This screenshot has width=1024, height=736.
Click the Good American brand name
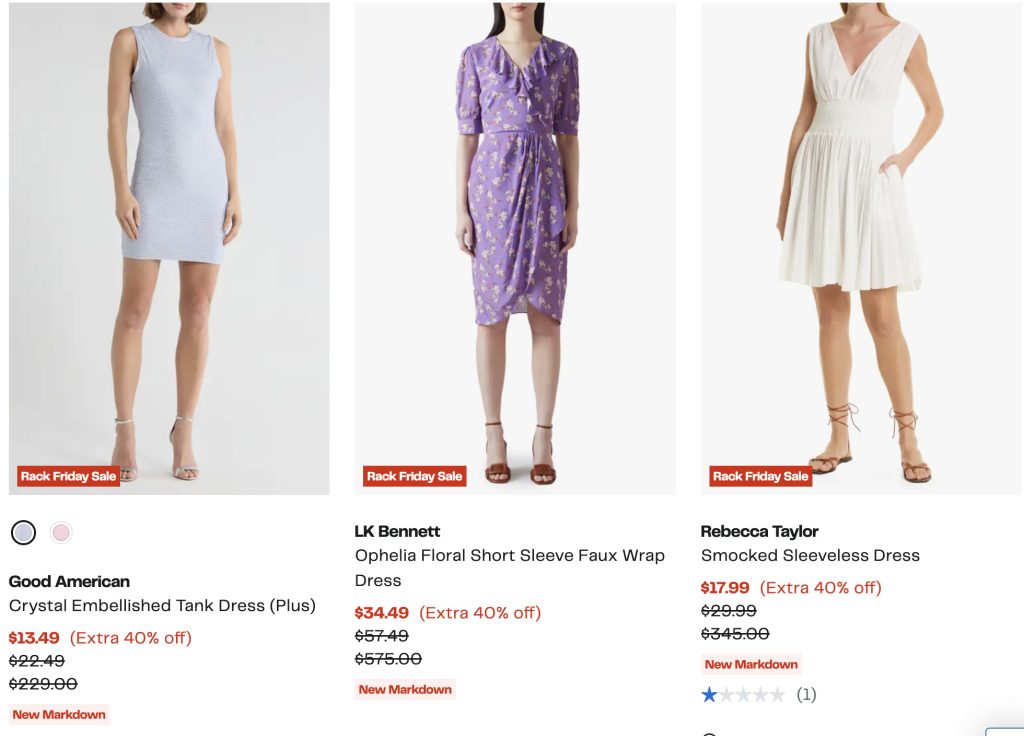(x=69, y=581)
